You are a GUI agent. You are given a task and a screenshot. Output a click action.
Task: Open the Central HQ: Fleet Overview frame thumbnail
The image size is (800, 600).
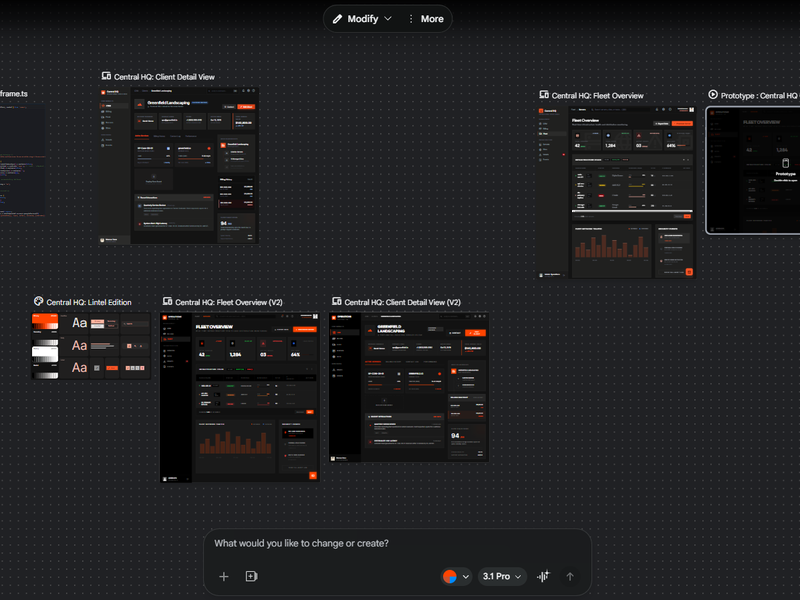click(616, 192)
